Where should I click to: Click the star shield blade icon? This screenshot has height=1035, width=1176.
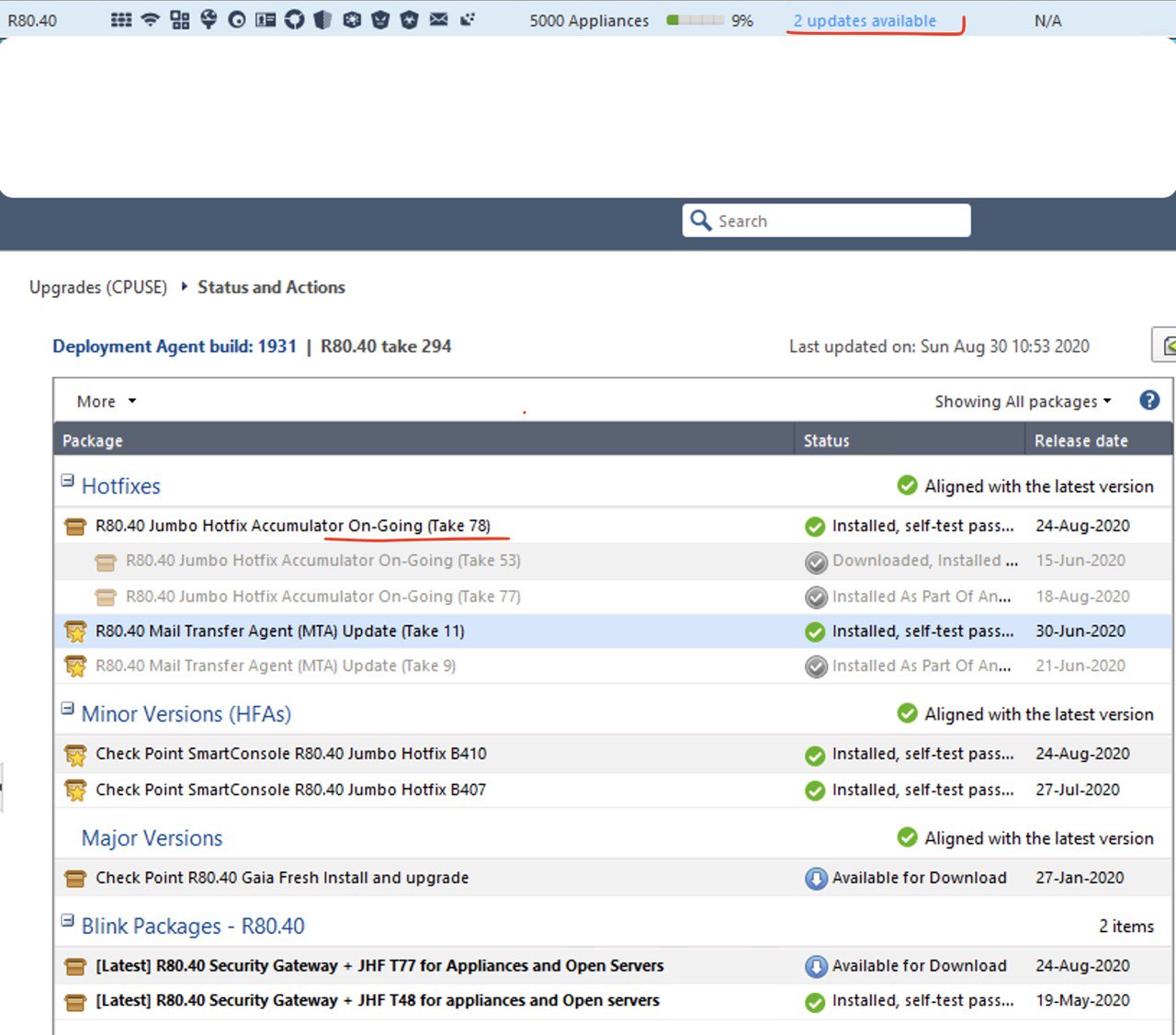click(410, 19)
